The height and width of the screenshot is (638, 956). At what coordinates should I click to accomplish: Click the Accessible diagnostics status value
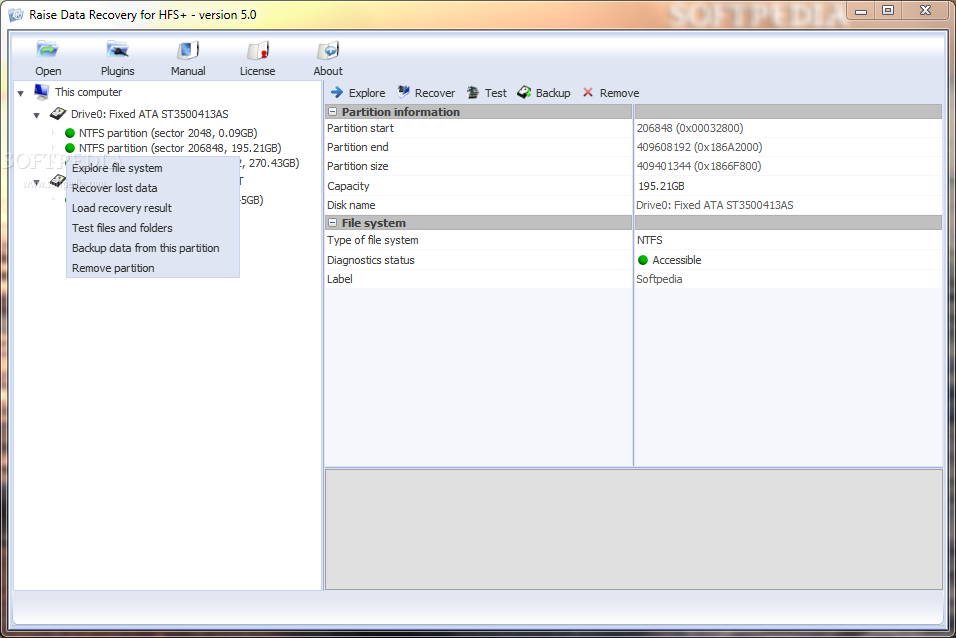pyautogui.click(x=676, y=260)
